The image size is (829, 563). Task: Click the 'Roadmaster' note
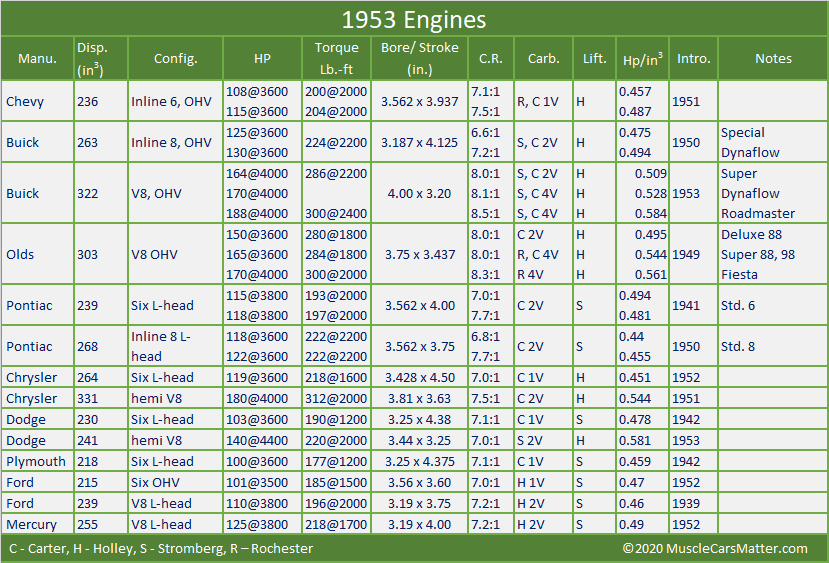click(x=758, y=214)
